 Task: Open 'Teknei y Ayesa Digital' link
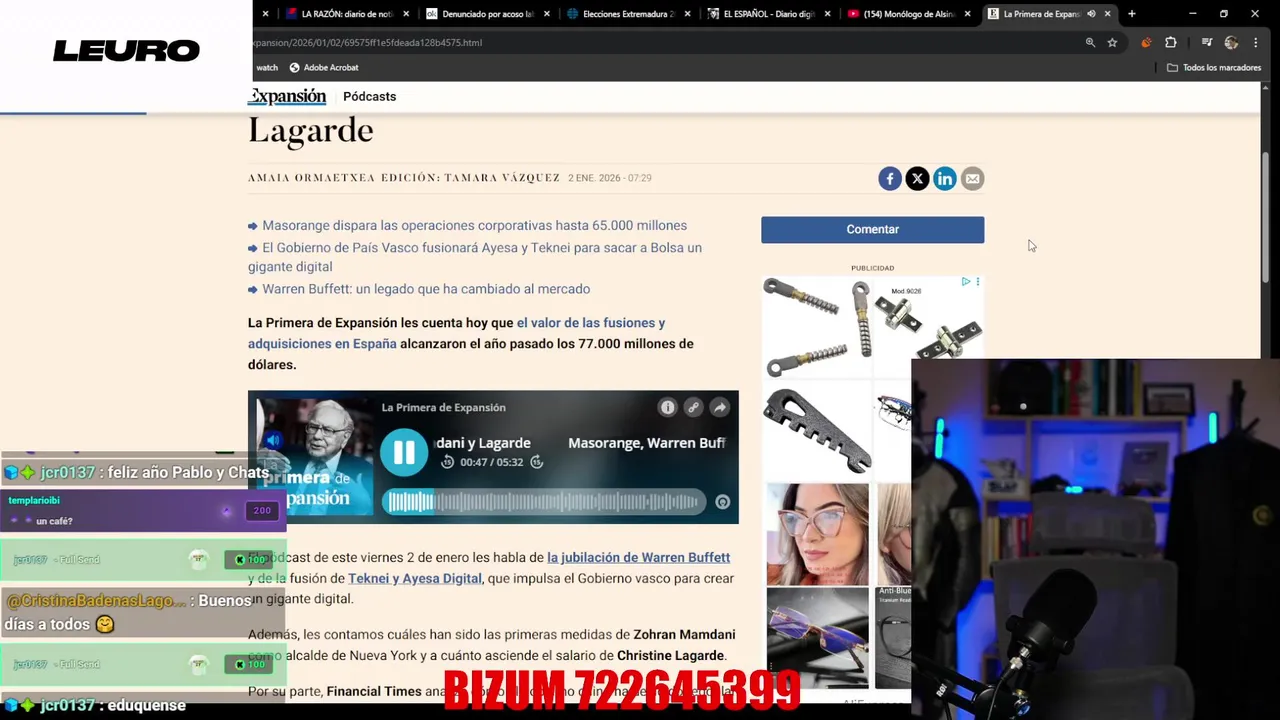(415, 578)
